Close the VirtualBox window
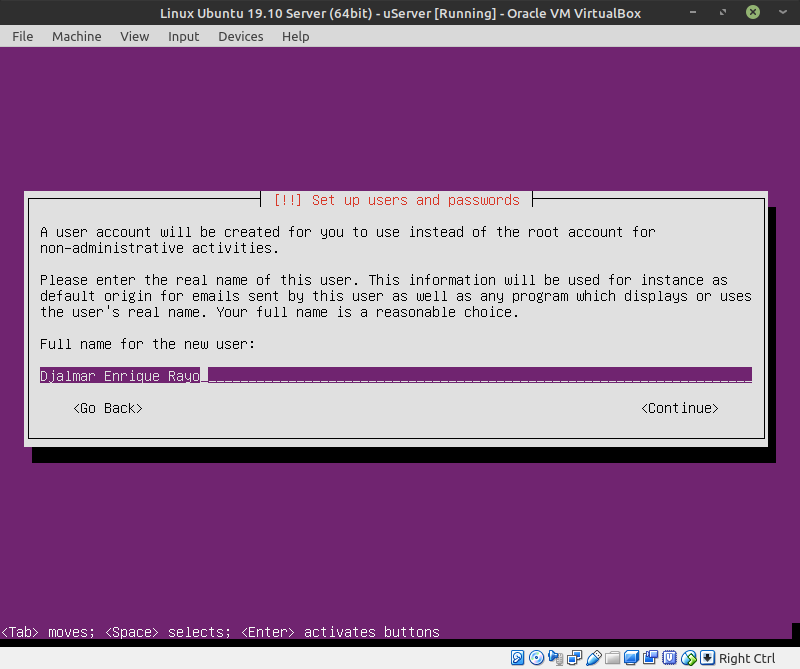The image size is (800, 669). [753, 12]
